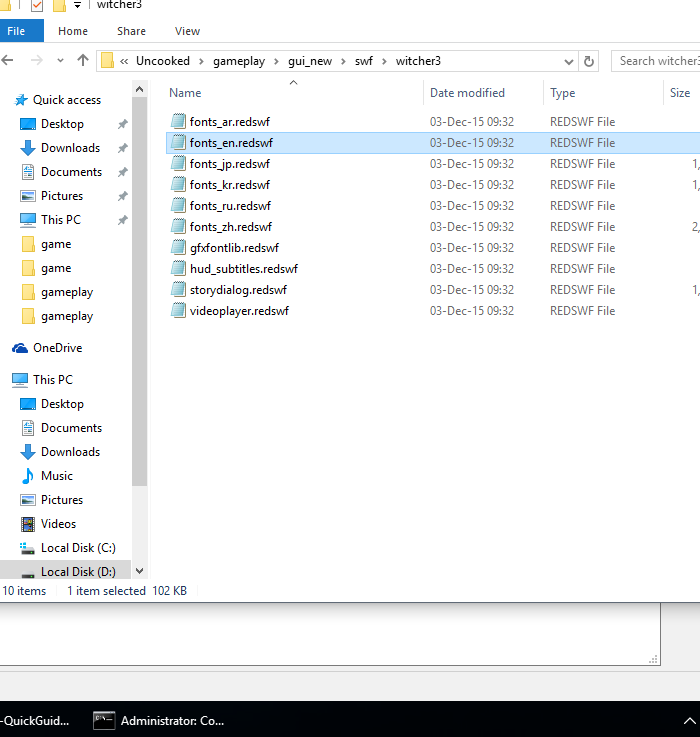Sort files by the Size column
700x737 pixels.
(680, 93)
